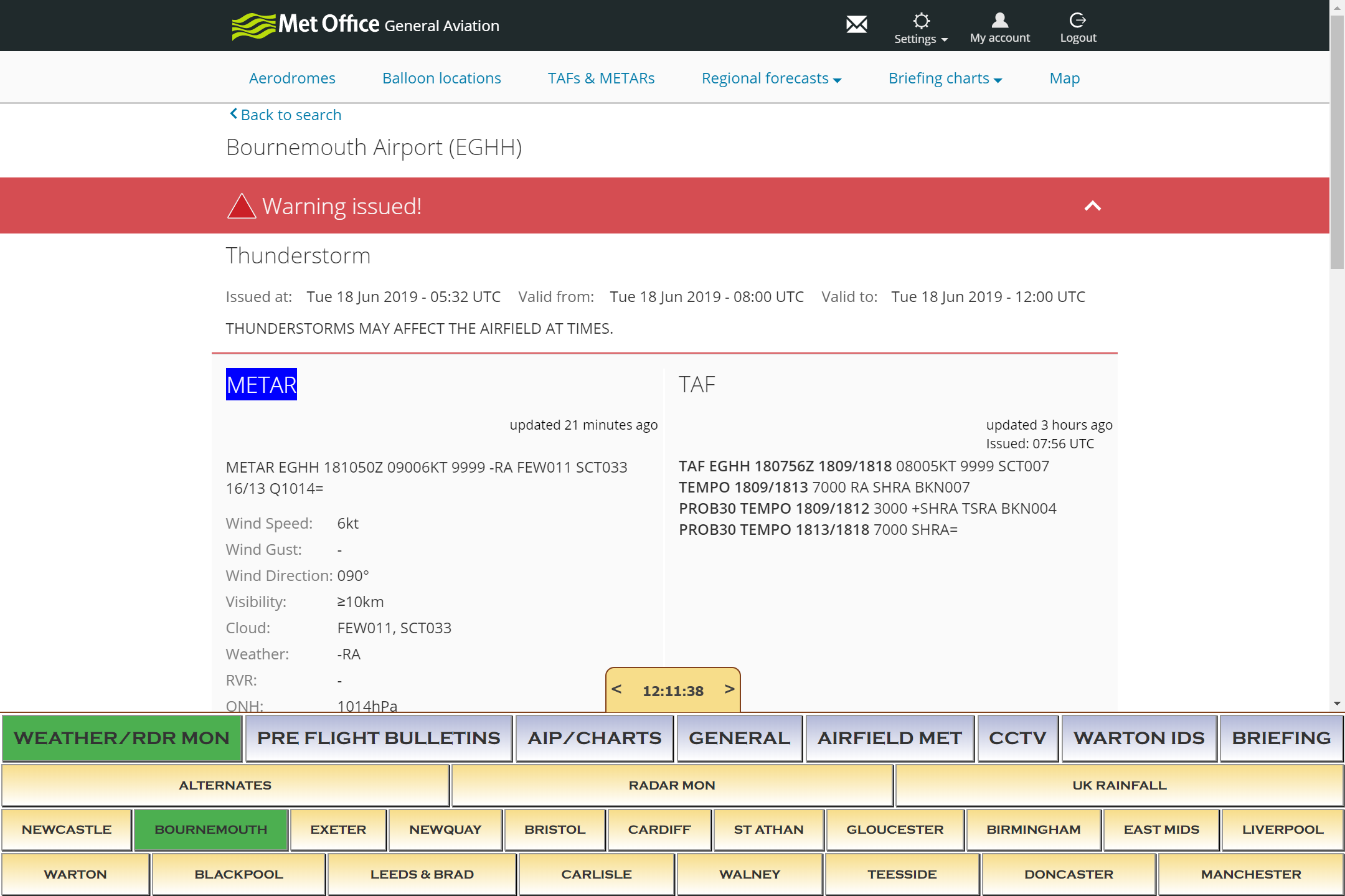Open TAFs & METARs link

601,78
